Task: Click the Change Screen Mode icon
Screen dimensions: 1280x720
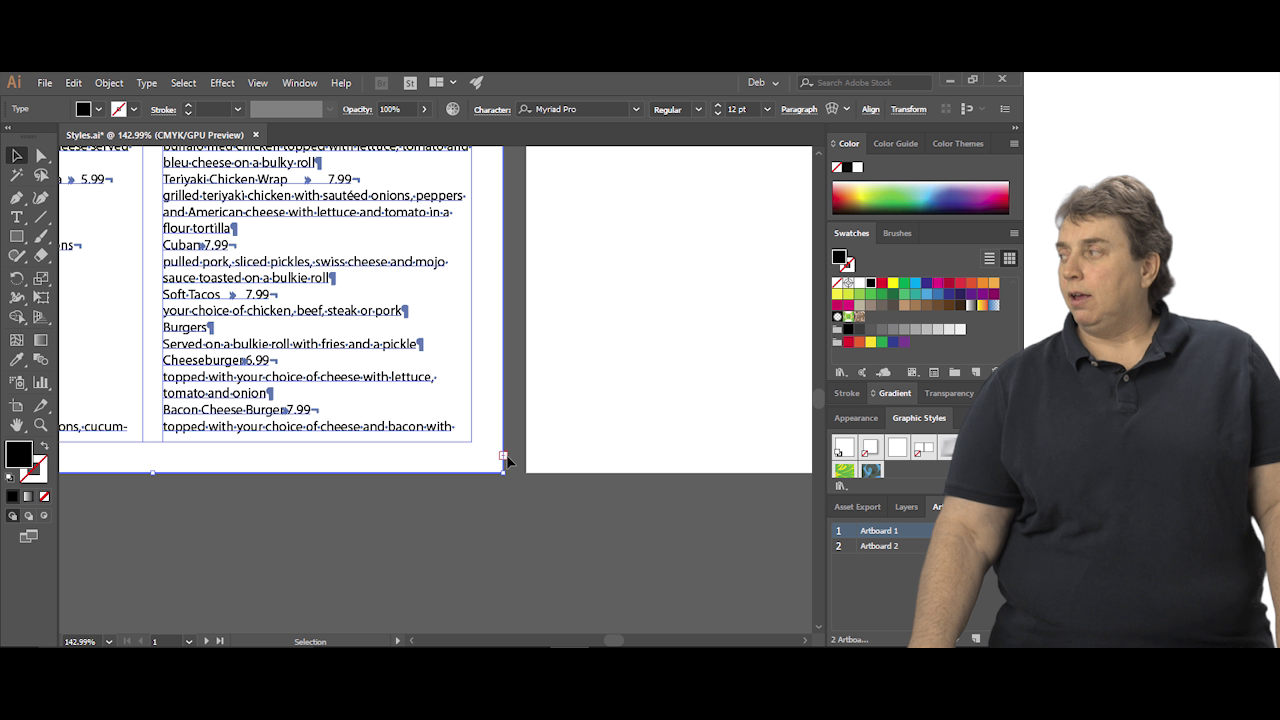Action: [x=28, y=537]
